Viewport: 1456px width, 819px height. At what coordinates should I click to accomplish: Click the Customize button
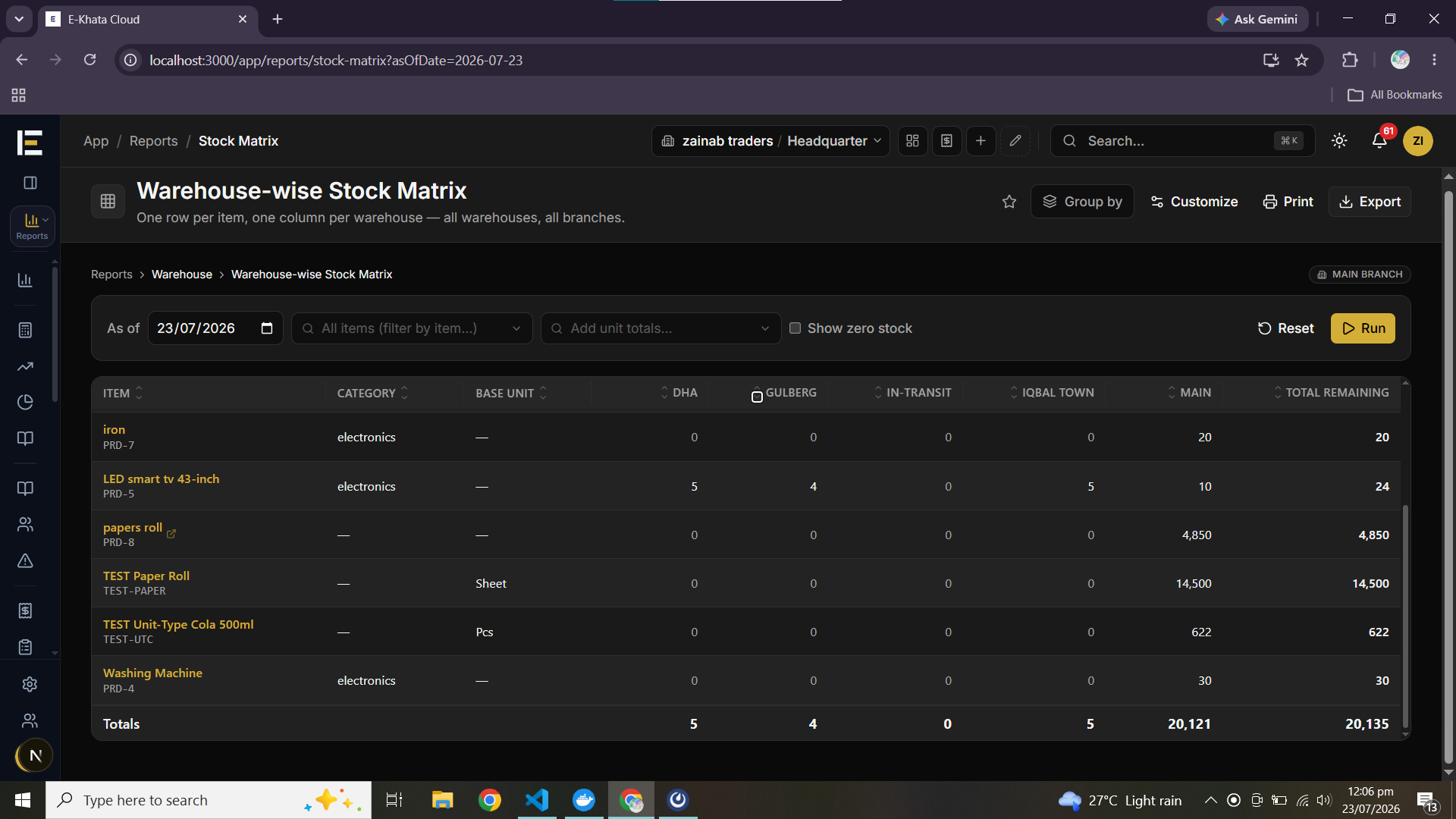[1194, 202]
